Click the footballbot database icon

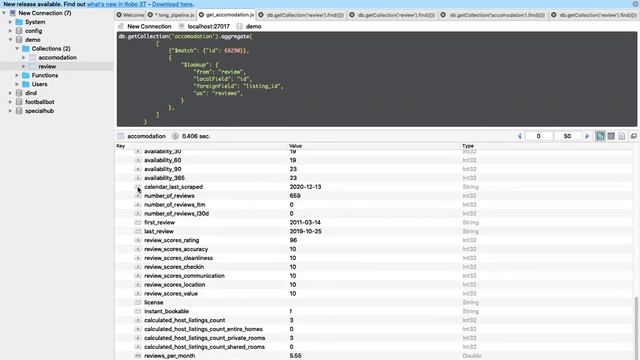[x=19, y=102]
